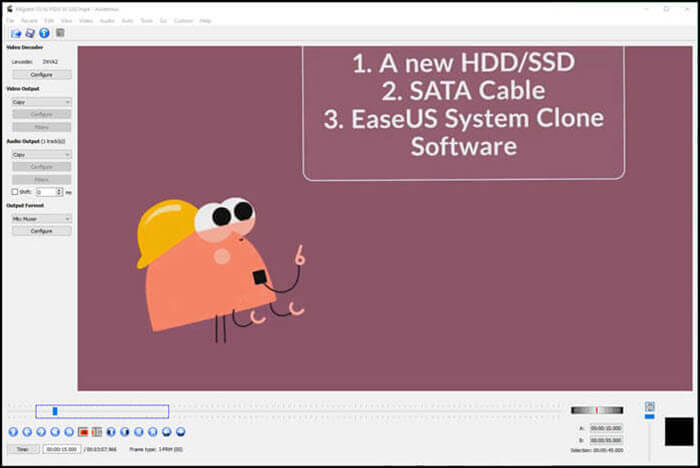Screen dimensions: 700x468
Task: Open the video Information icon
Action: point(44,33)
